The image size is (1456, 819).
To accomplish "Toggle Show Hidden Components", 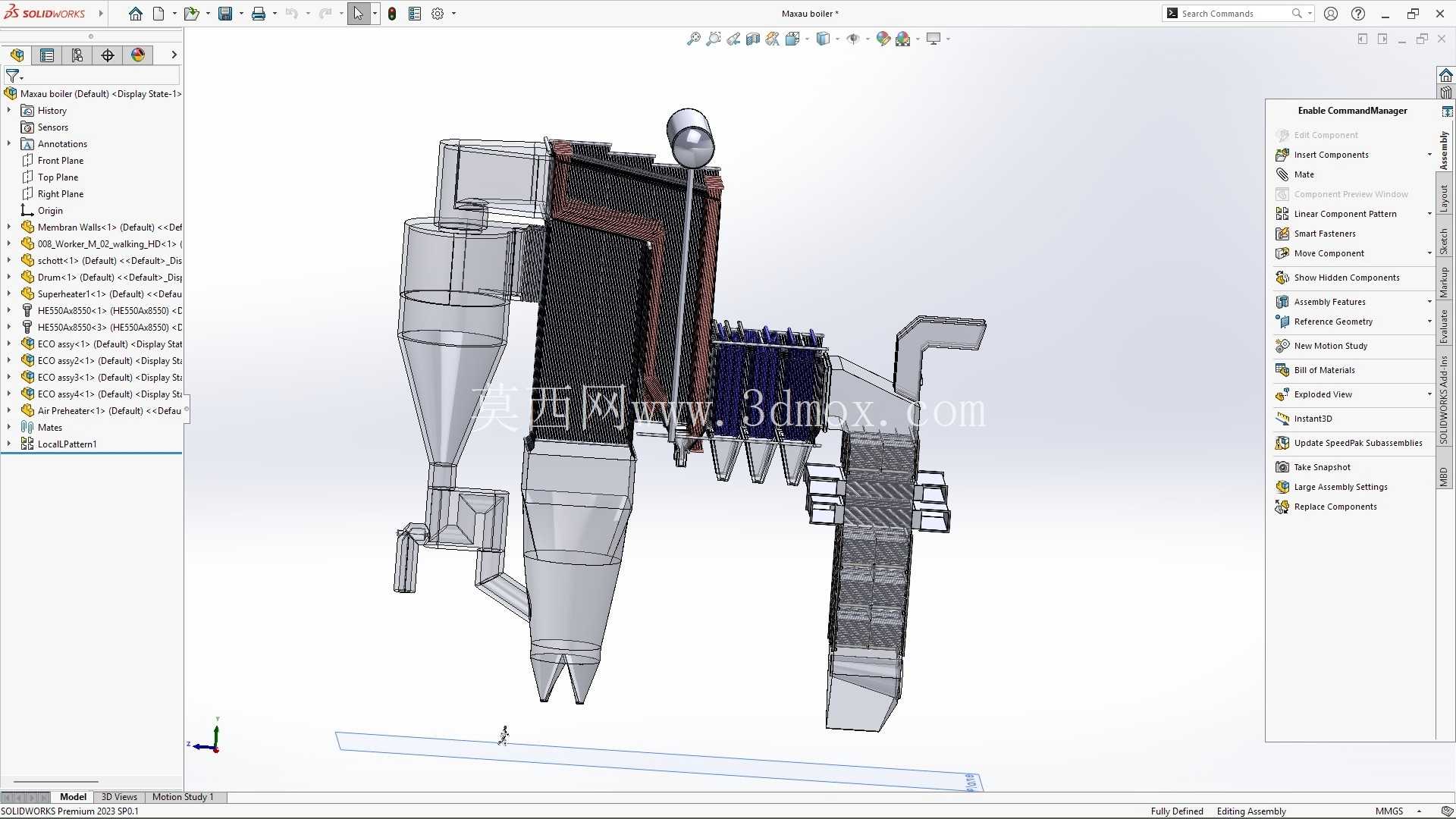I will (1346, 278).
